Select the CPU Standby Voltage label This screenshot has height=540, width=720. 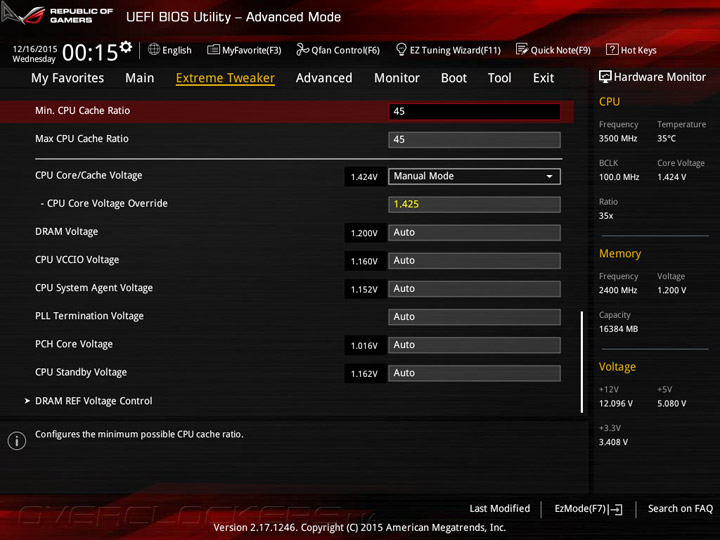tap(81, 372)
